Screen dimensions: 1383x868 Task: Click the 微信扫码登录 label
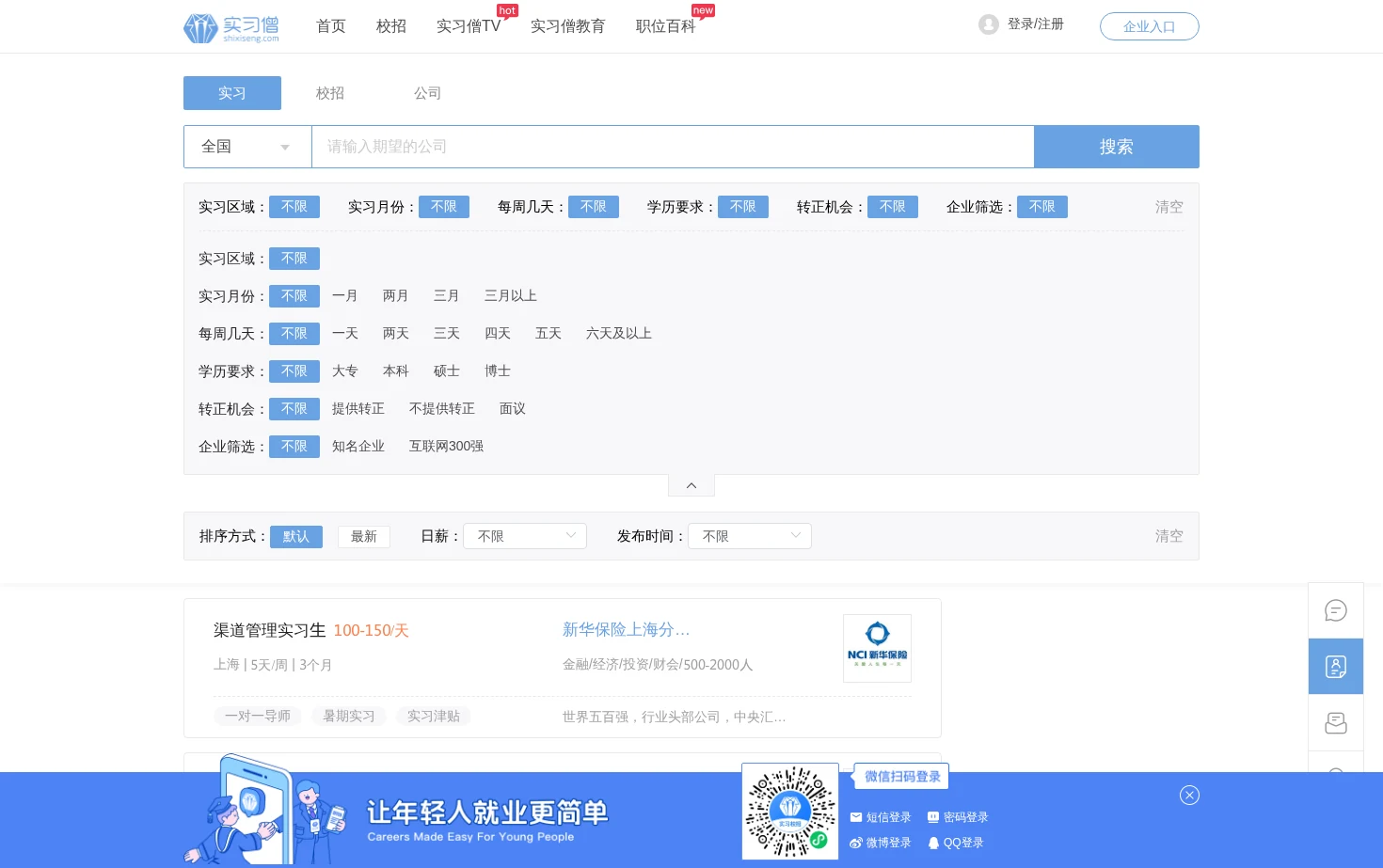click(902, 777)
